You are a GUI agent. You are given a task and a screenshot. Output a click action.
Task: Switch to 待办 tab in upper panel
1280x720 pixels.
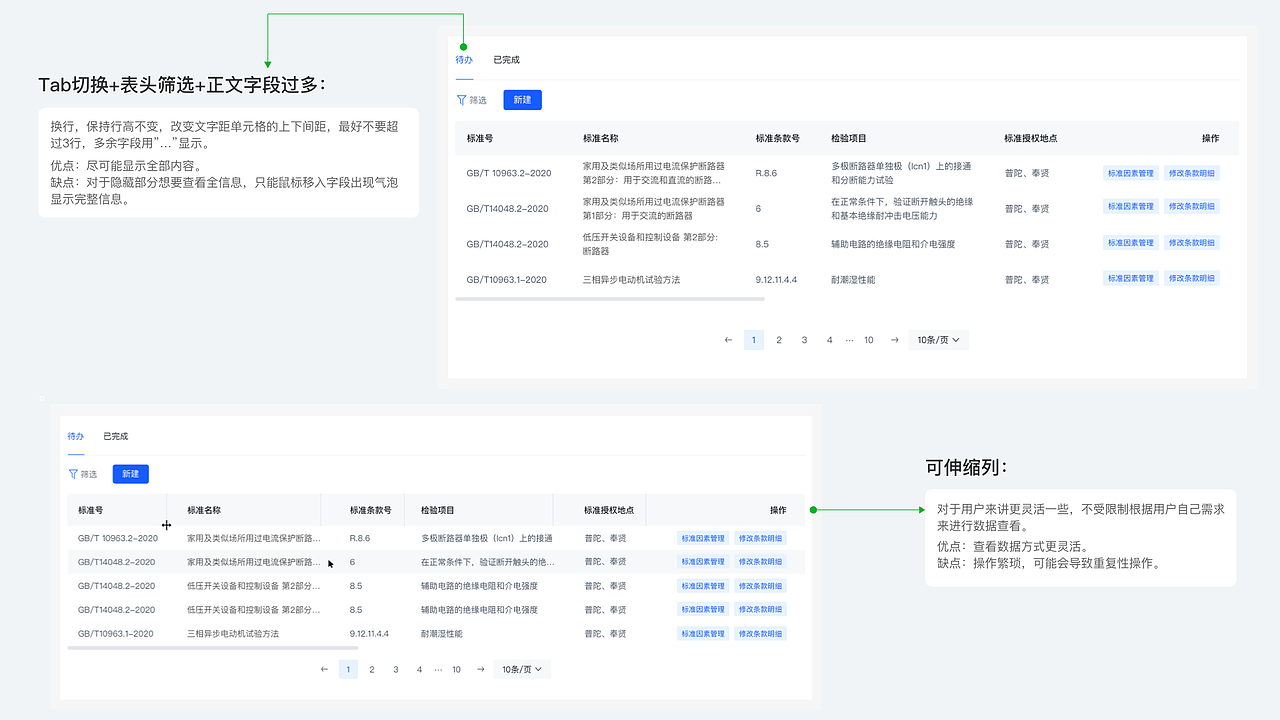pyautogui.click(x=464, y=60)
